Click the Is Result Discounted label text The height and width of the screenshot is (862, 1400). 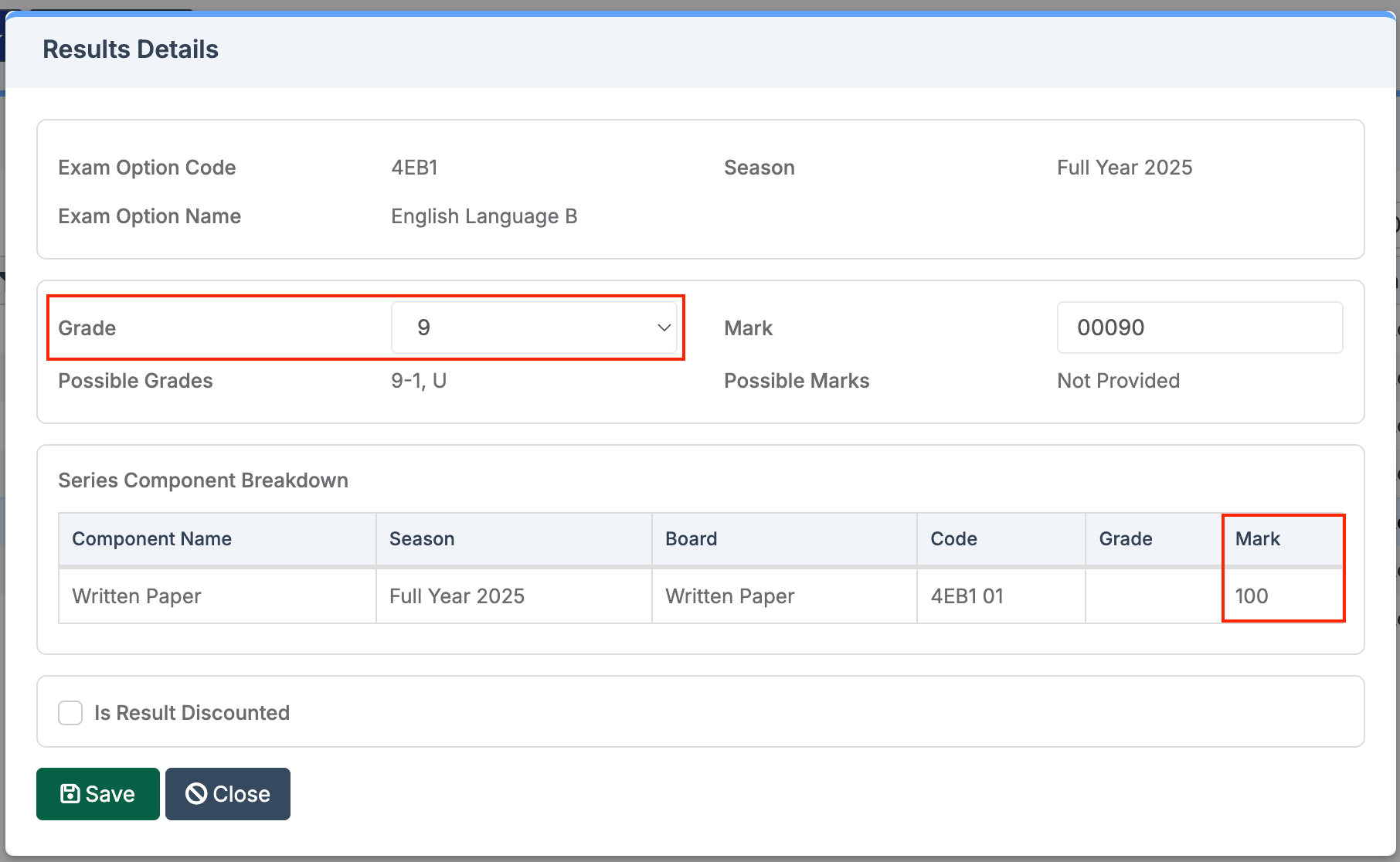point(192,713)
